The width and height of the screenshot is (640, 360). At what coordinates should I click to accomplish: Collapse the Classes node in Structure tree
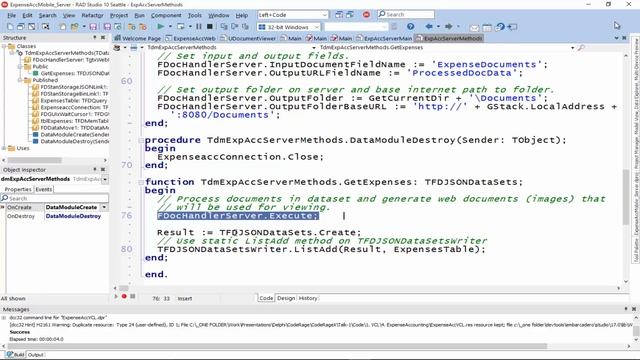4,46
